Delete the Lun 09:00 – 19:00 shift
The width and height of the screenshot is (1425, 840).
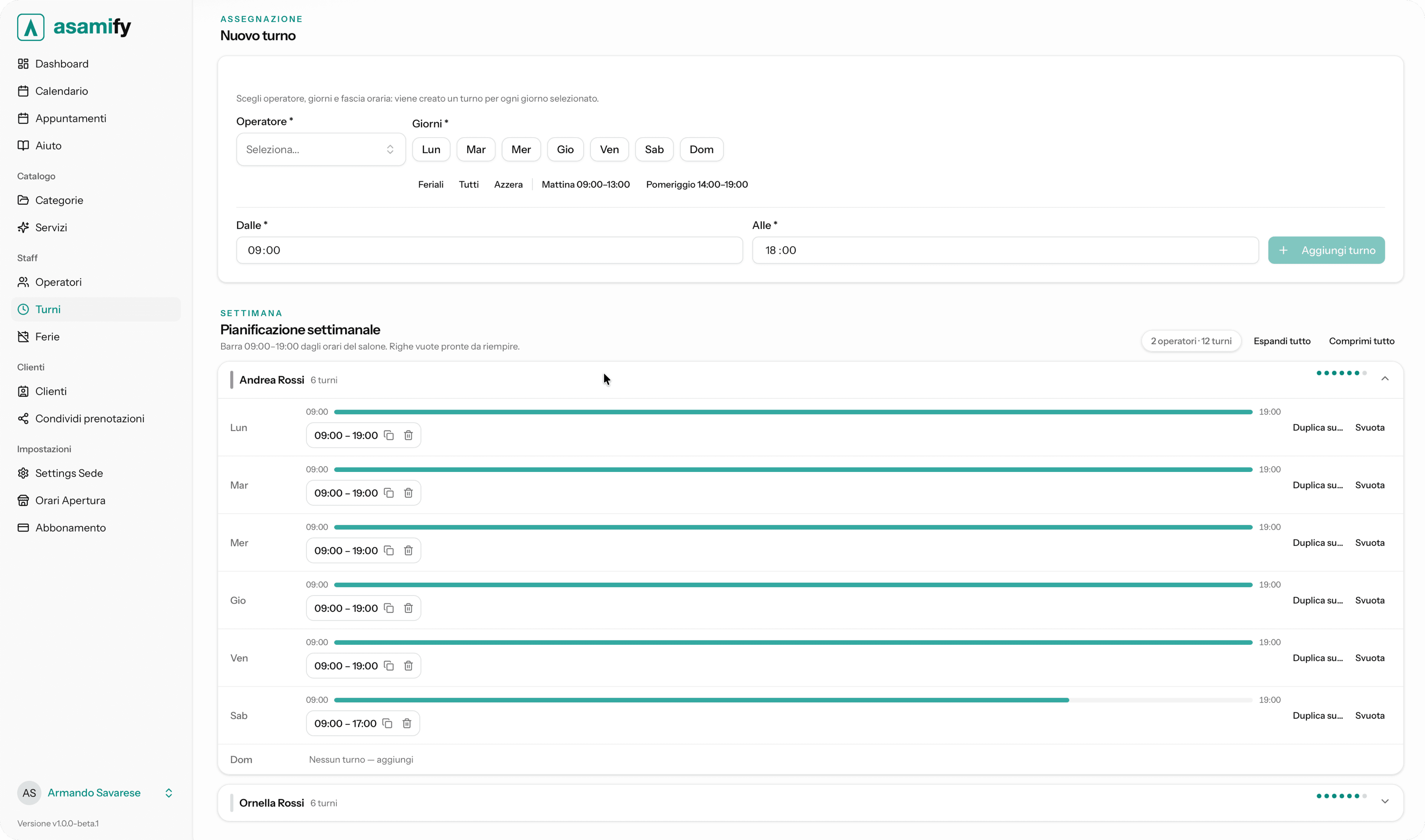408,435
